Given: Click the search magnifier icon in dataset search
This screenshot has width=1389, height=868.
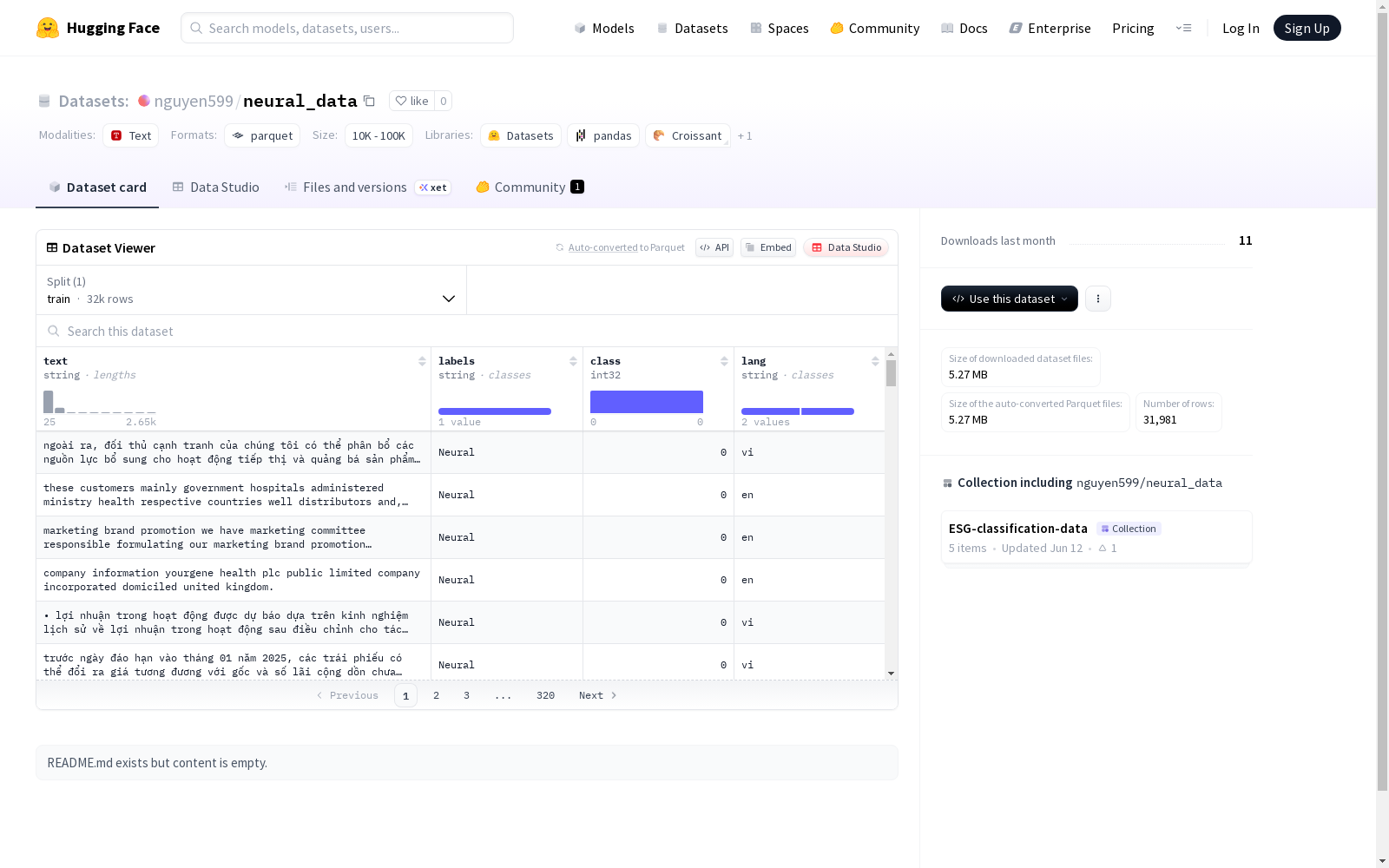Looking at the screenshot, I should point(53,331).
